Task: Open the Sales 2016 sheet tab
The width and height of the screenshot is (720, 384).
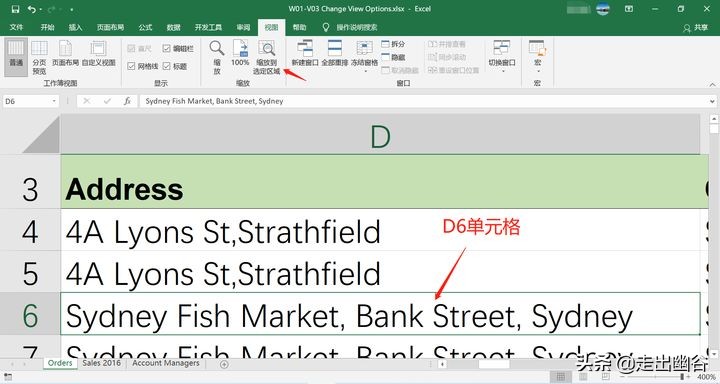Action: (101, 363)
